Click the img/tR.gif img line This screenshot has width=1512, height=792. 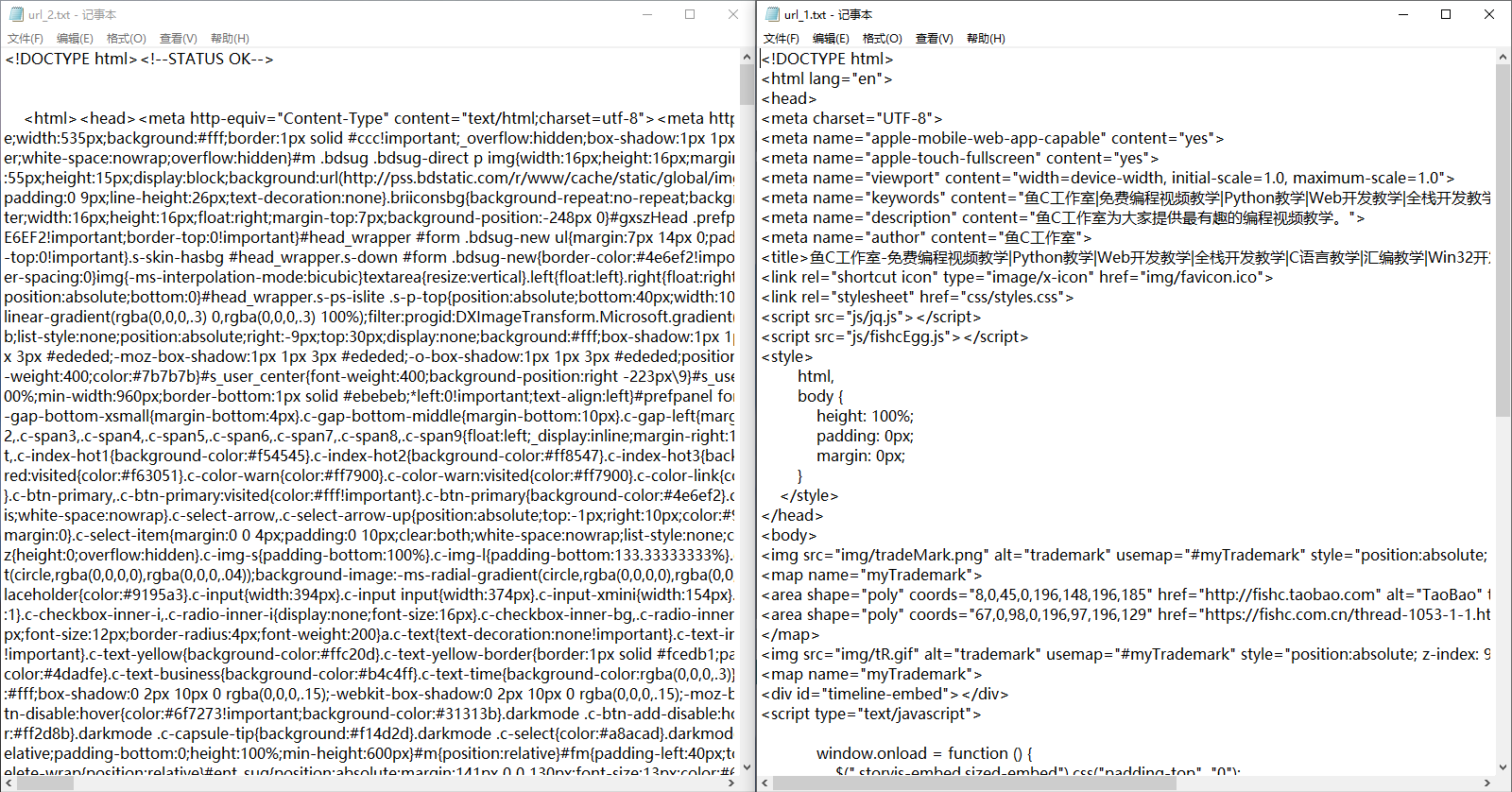pyautogui.click(x=1126, y=654)
